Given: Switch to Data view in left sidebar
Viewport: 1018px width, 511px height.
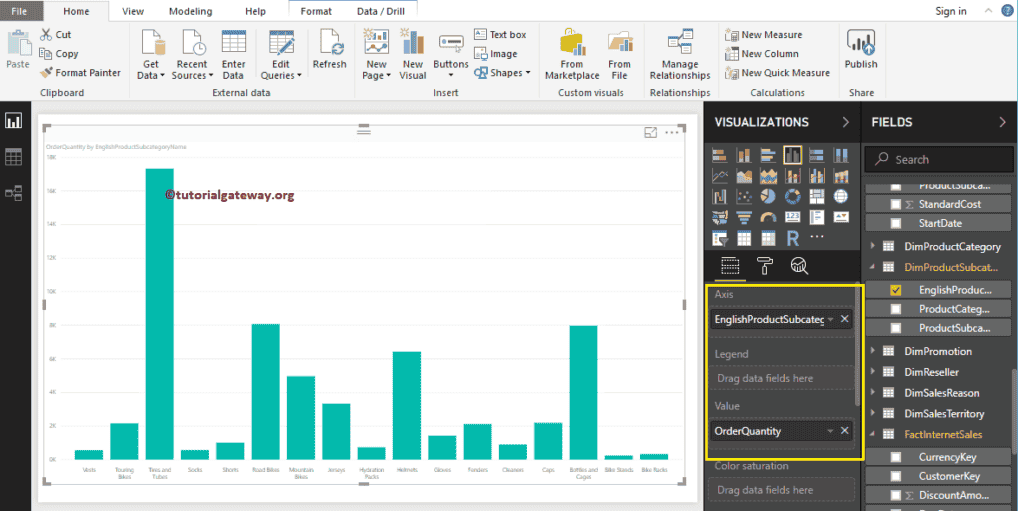Looking at the screenshot, I should pos(14,157).
